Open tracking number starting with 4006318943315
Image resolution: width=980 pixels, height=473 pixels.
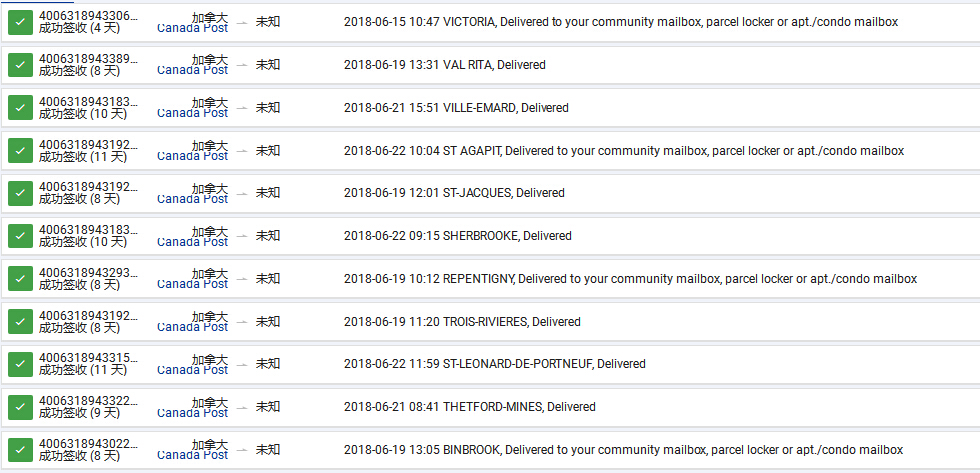coord(88,358)
